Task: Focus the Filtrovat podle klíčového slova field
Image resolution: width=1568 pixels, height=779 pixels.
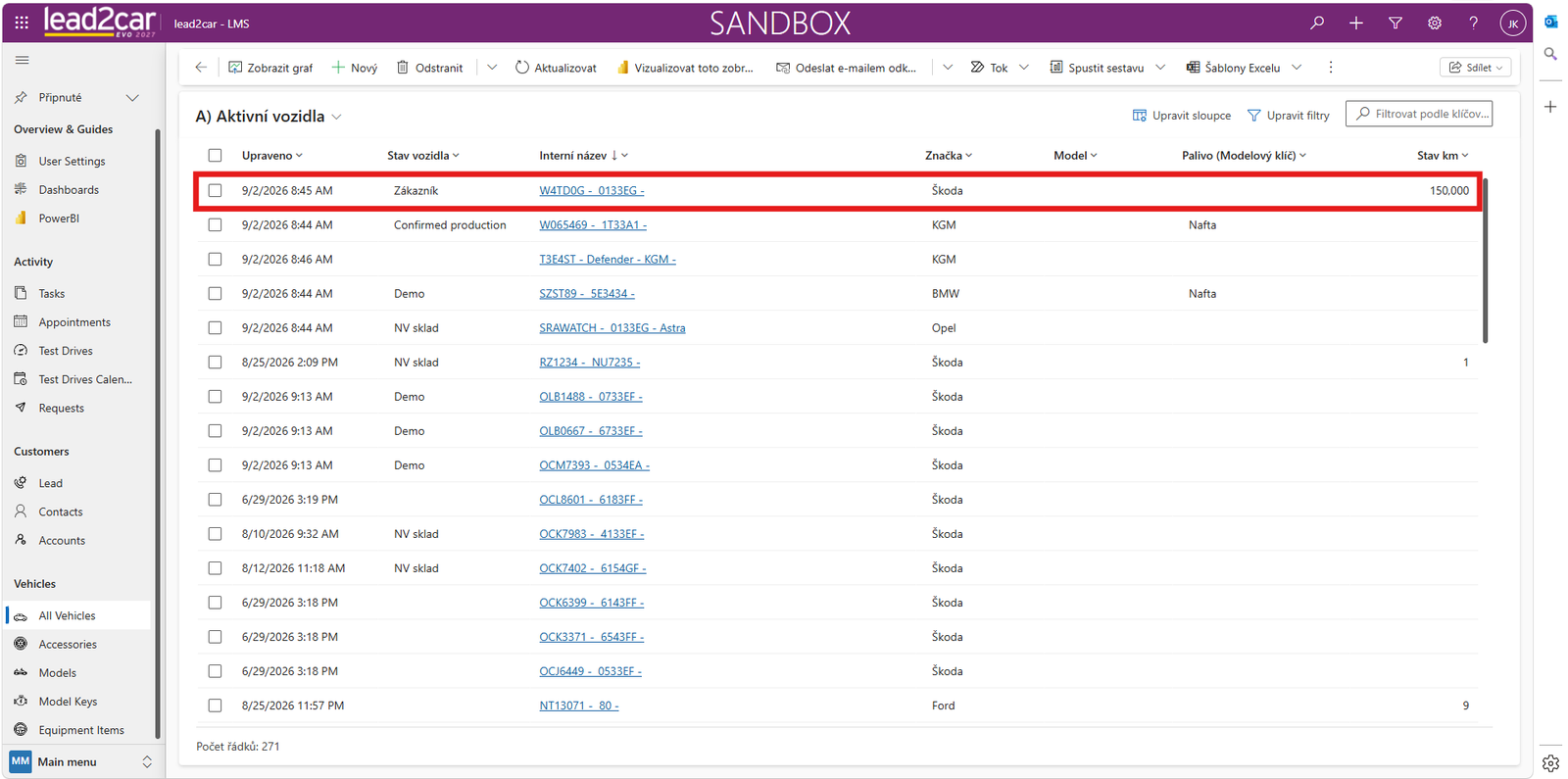Action: pos(1419,114)
